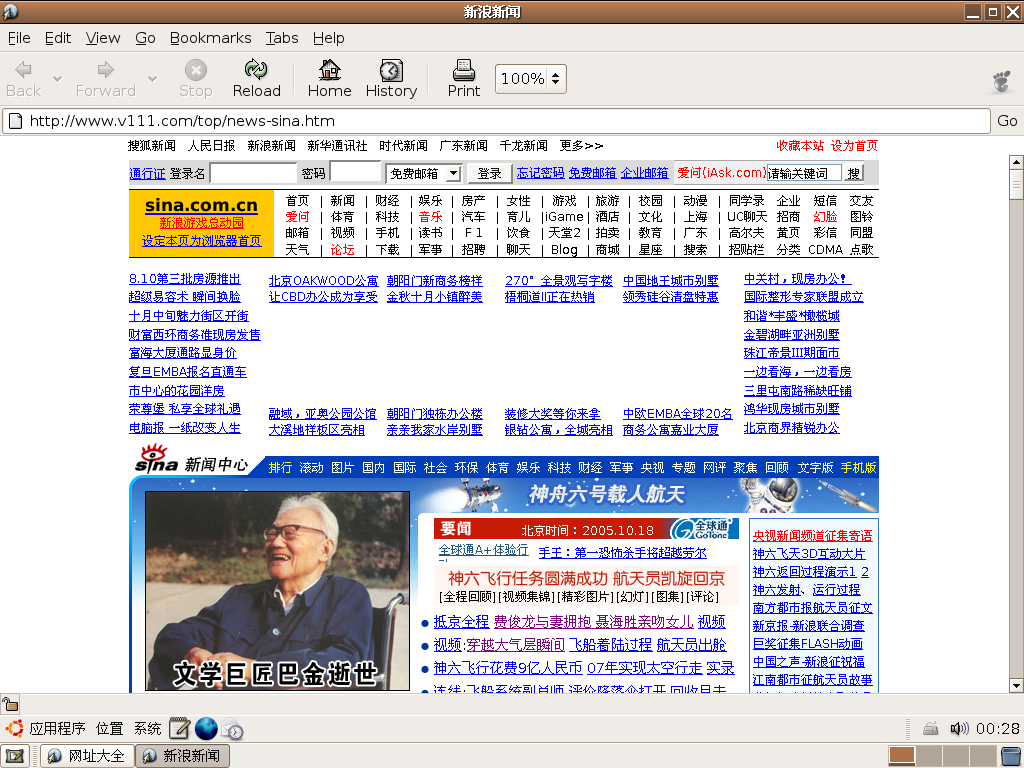Launch the text editor from the panel
This screenshot has height=768, width=1024.
[180, 728]
